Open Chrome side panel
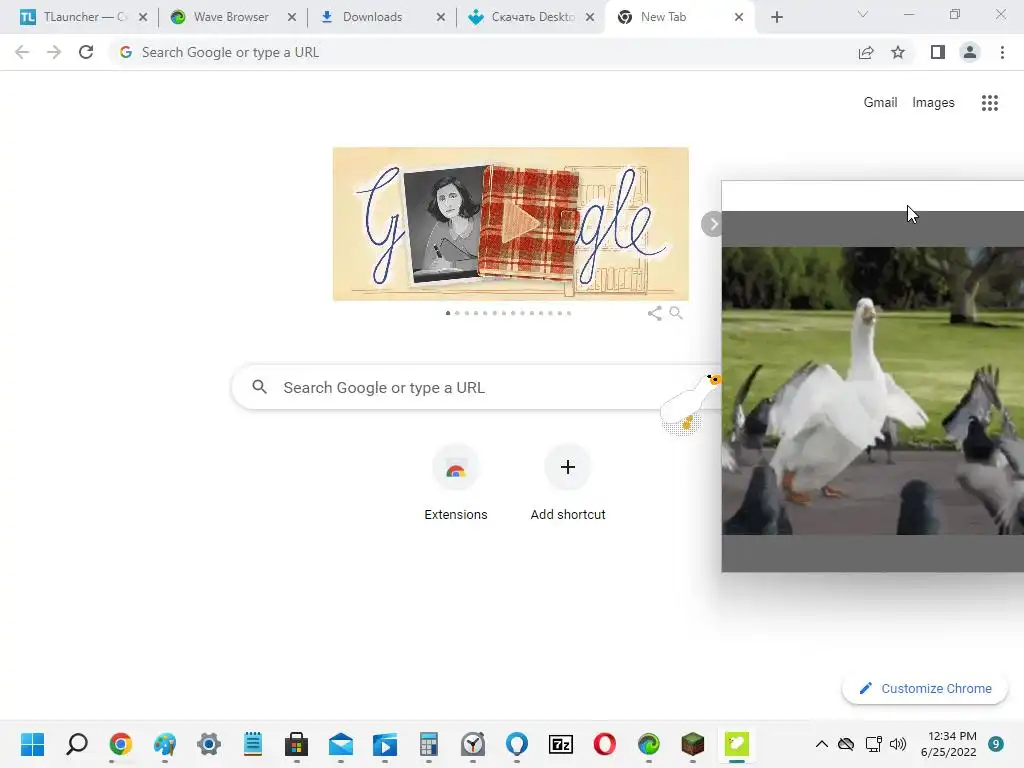The width and height of the screenshot is (1024, 768). 938,52
